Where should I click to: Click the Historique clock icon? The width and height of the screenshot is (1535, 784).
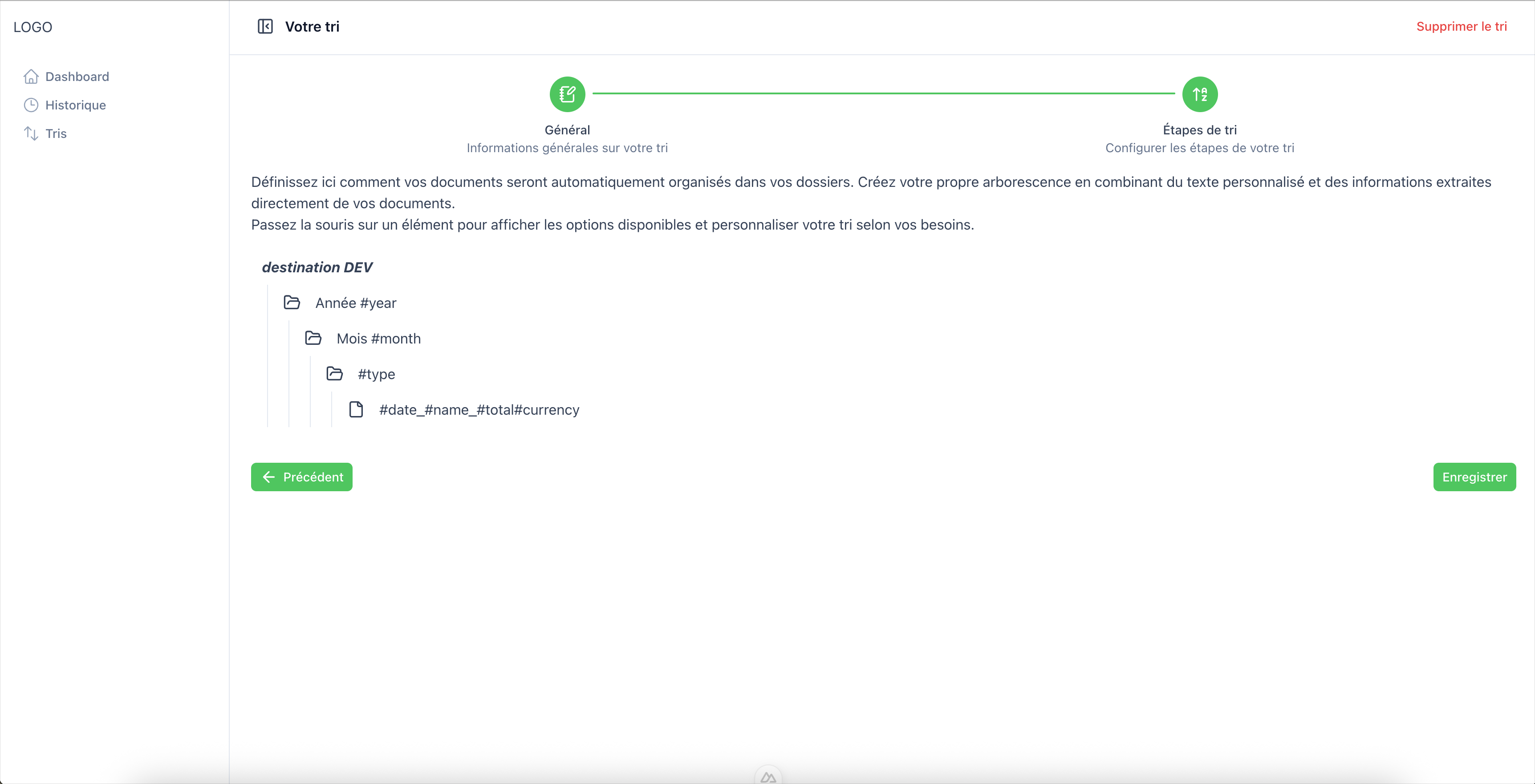coord(31,105)
